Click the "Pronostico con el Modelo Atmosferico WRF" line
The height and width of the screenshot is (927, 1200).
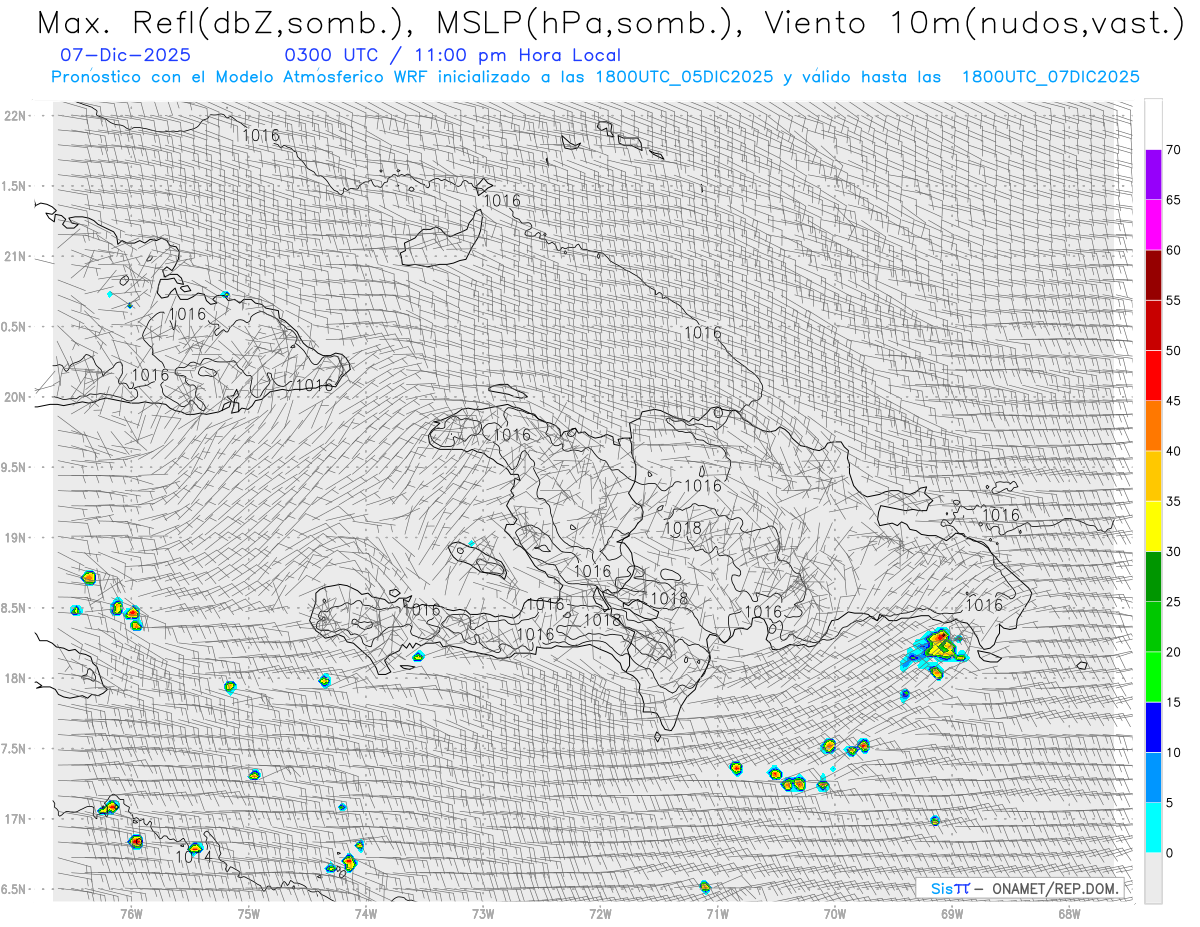[595, 77]
